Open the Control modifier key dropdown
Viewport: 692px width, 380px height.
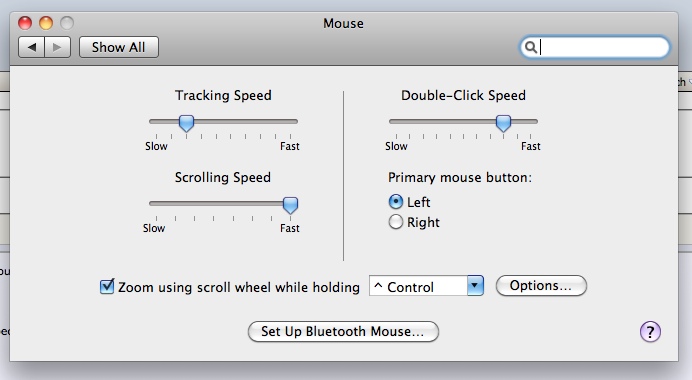pyautogui.click(x=426, y=286)
